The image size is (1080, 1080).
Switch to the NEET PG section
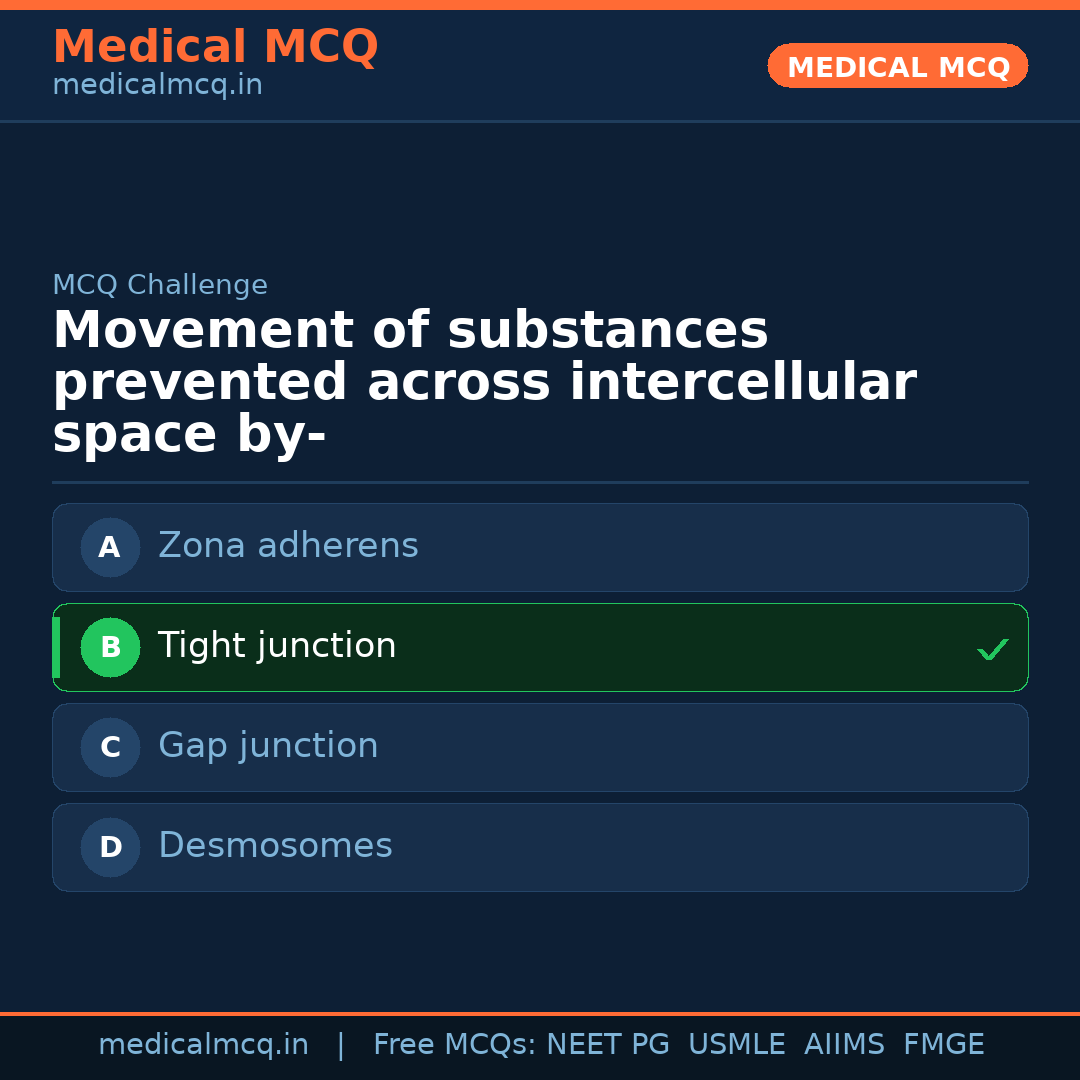[607, 1043]
